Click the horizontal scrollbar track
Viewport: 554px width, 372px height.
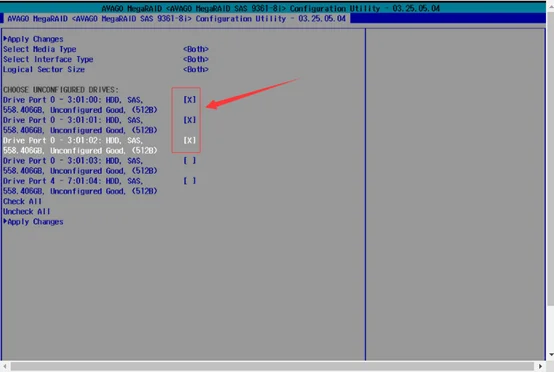coord(272,366)
